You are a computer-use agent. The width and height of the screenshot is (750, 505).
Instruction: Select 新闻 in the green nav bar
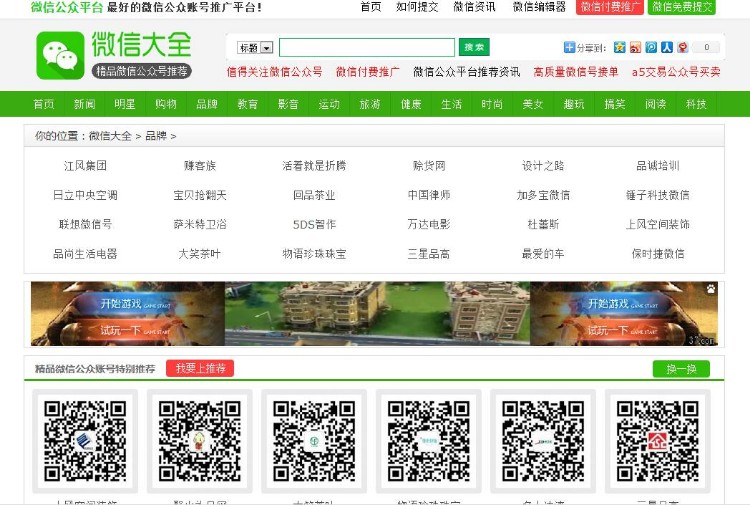click(84, 104)
